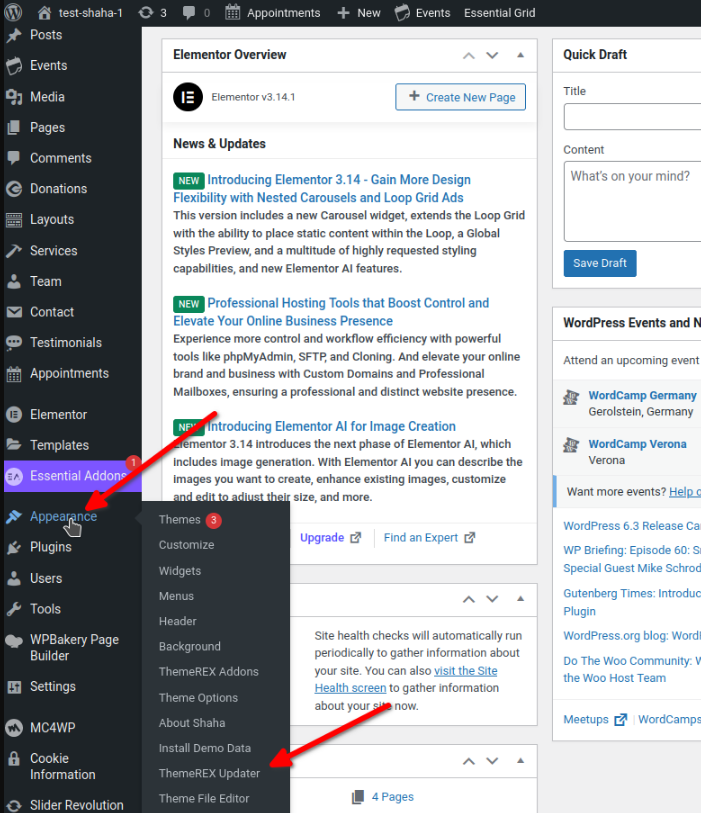Select Widgets in Appearance submenu
The width and height of the screenshot is (701, 813).
(x=180, y=570)
